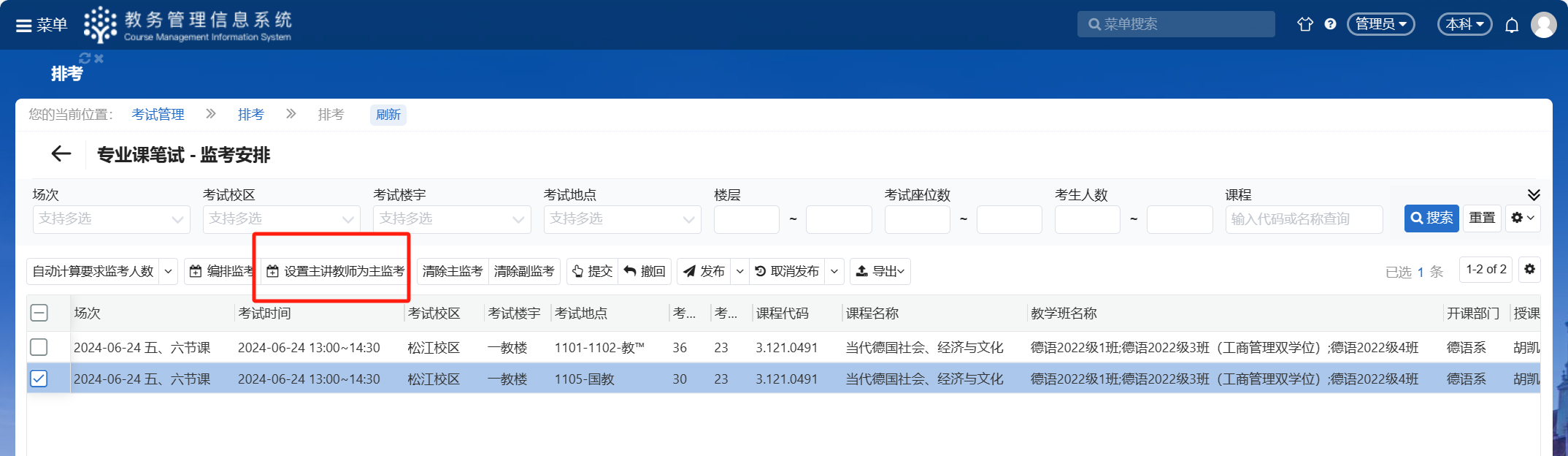The height and width of the screenshot is (456, 1568).
Task: Open the 场次 multi-select dropdown
Action: 111,219
